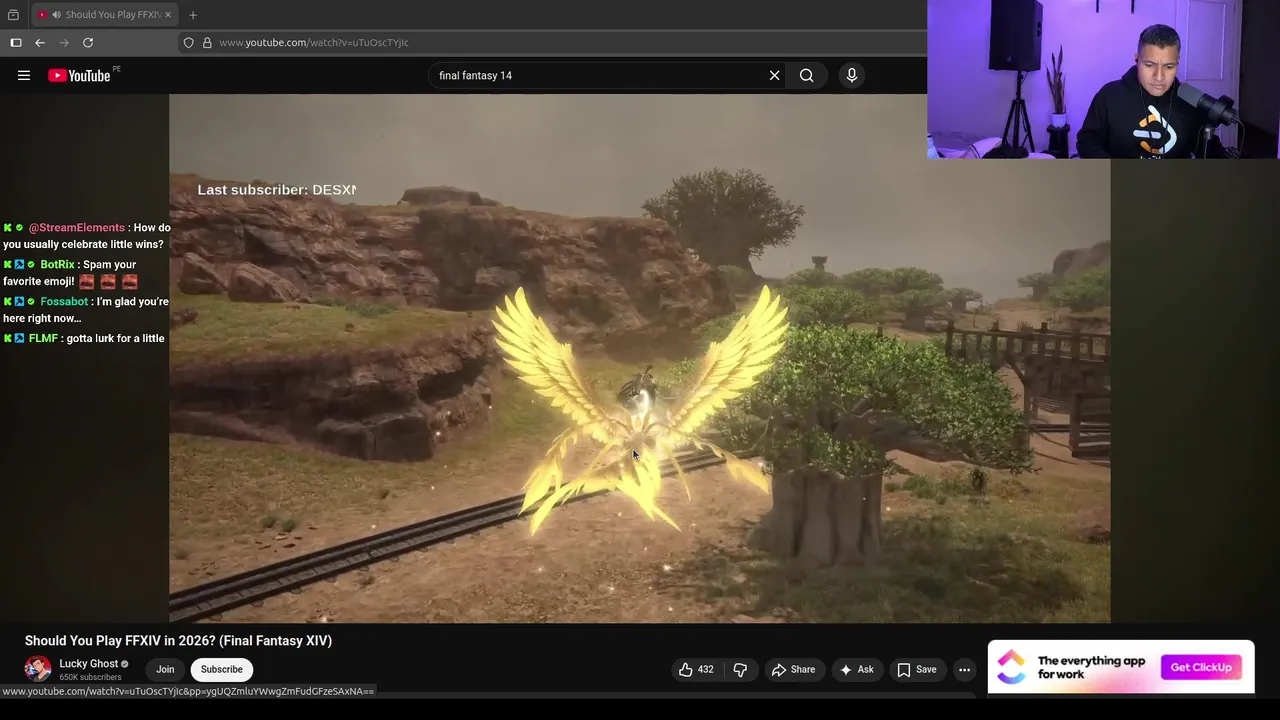Open the Lucky Ghost channel name link
This screenshot has height=720, width=1280.
tap(88, 664)
